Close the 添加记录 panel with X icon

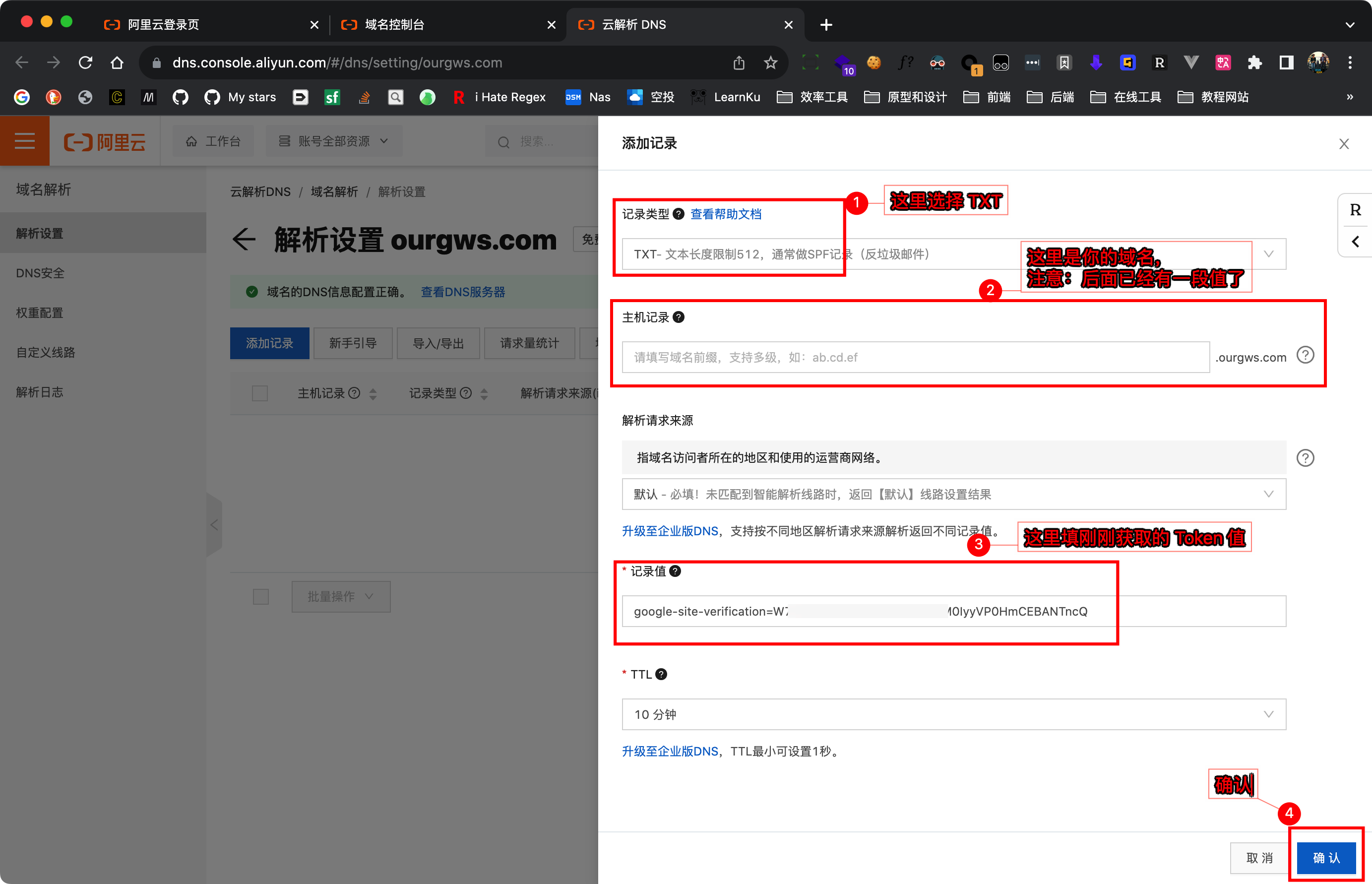tap(1344, 143)
